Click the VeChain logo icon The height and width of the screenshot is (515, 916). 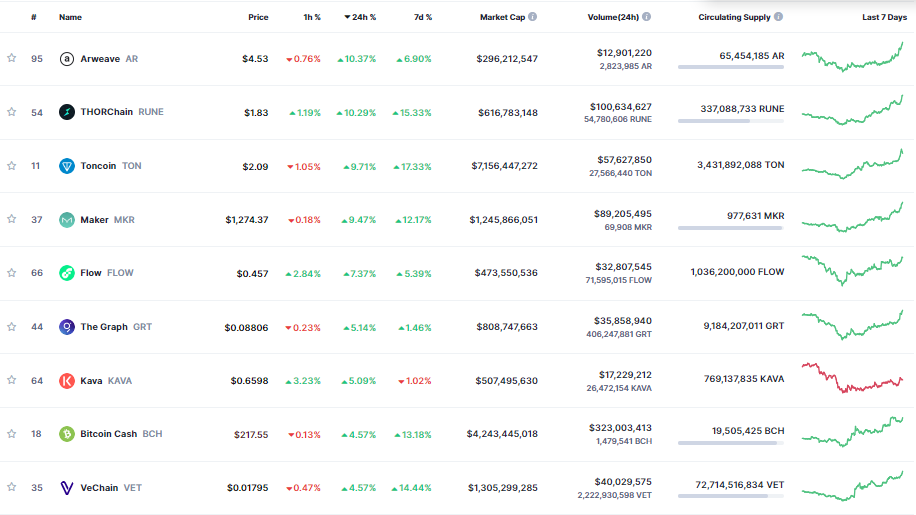coord(67,488)
